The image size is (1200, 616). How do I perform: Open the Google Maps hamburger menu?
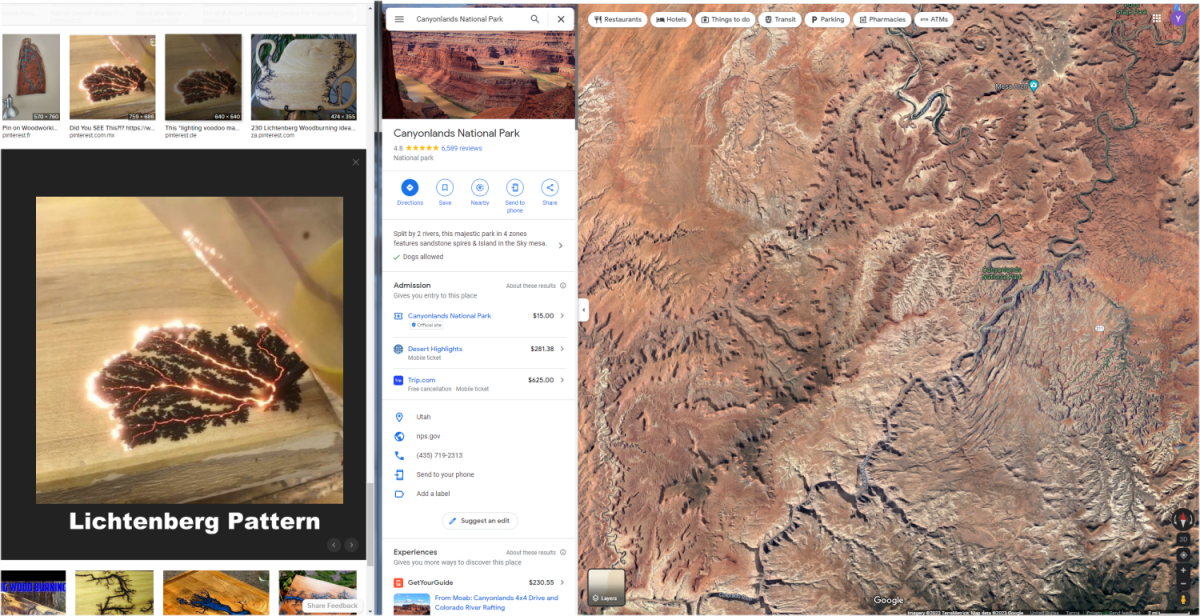point(399,19)
